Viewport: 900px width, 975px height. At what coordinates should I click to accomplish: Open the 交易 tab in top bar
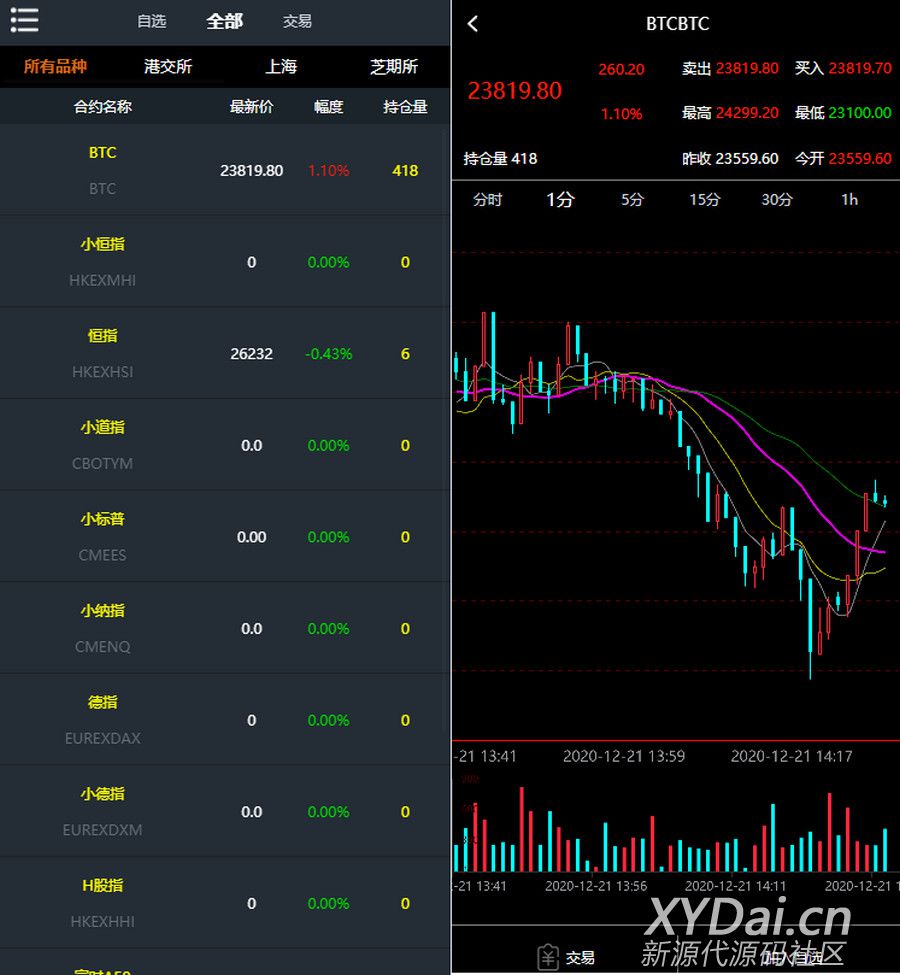tap(297, 21)
